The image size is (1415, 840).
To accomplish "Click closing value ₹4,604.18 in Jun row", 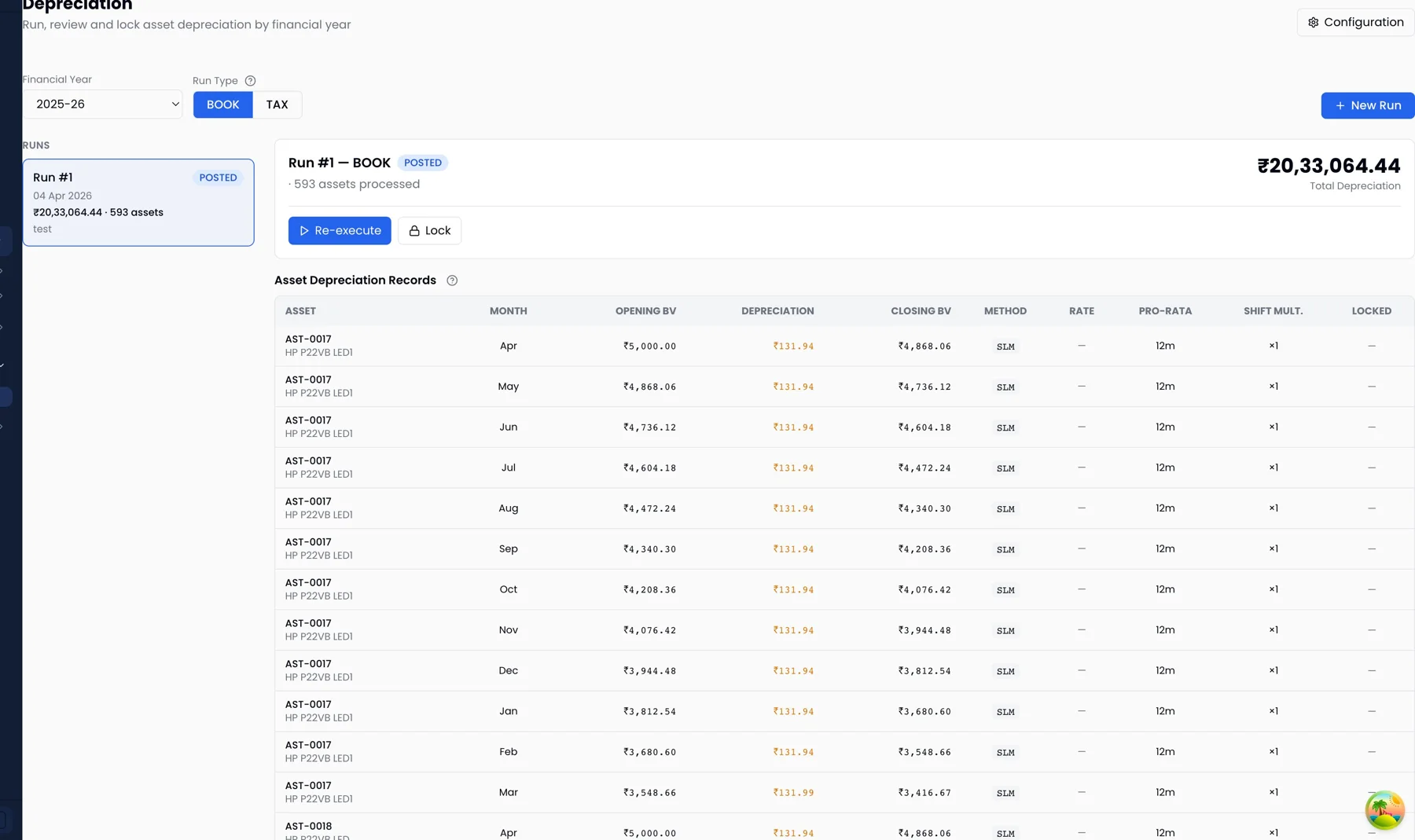I will click(x=924, y=427).
